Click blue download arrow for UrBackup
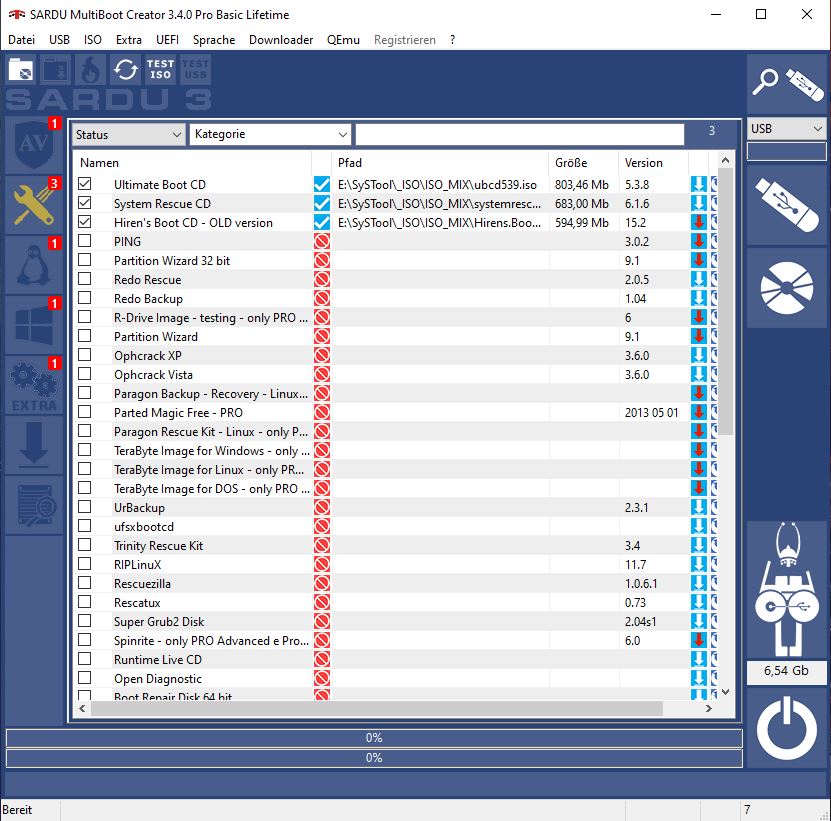Viewport: 831px width, 821px height. pos(699,507)
